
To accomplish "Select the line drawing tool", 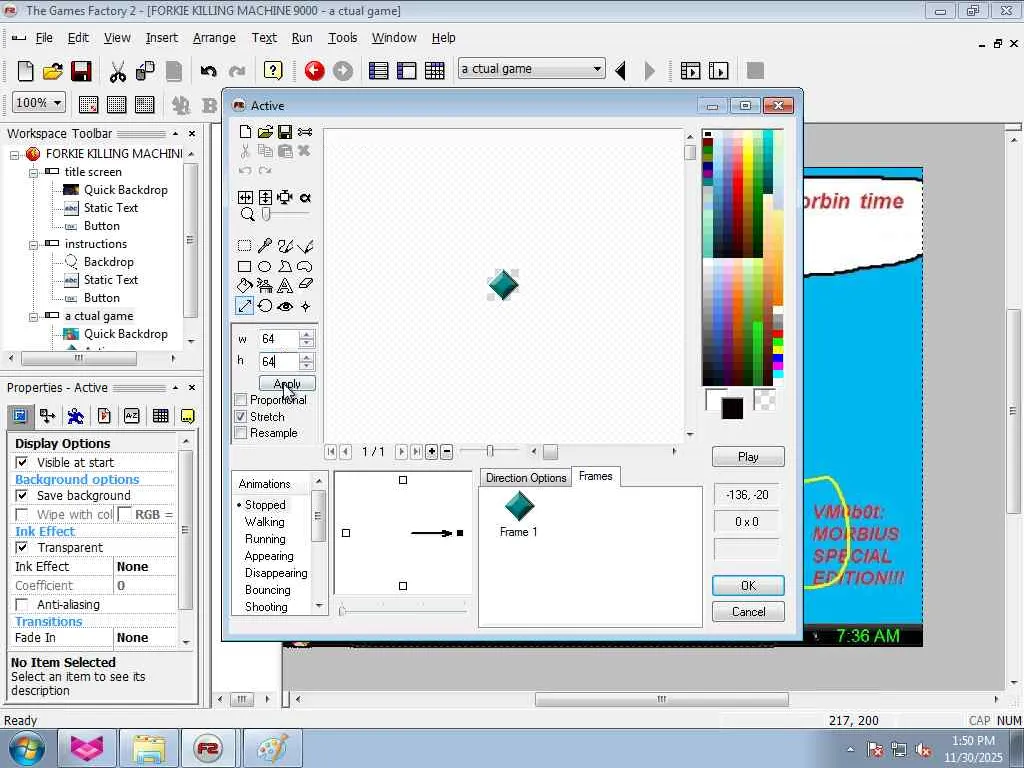I will (x=305, y=246).
